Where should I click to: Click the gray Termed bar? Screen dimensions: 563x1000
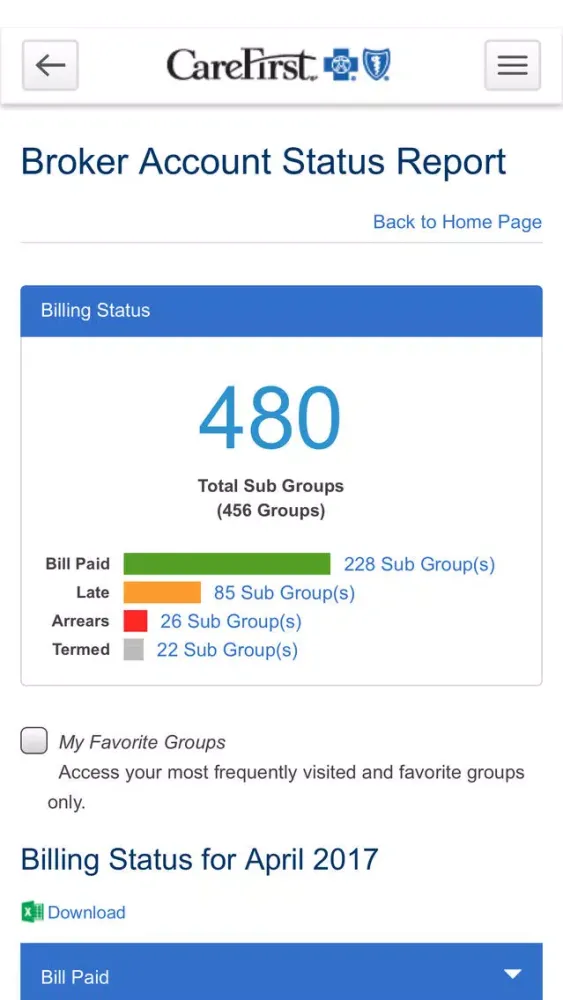pos(133,649)
